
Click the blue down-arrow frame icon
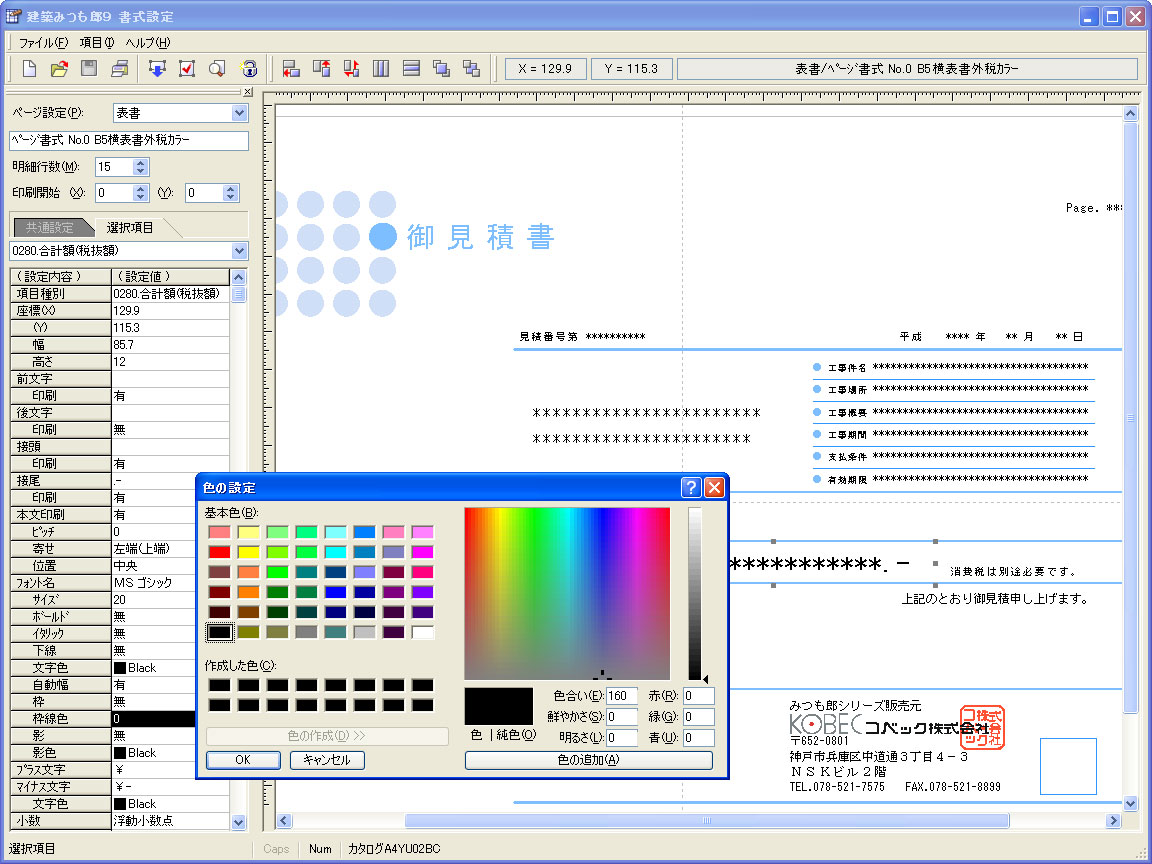[x=157, y=69]
